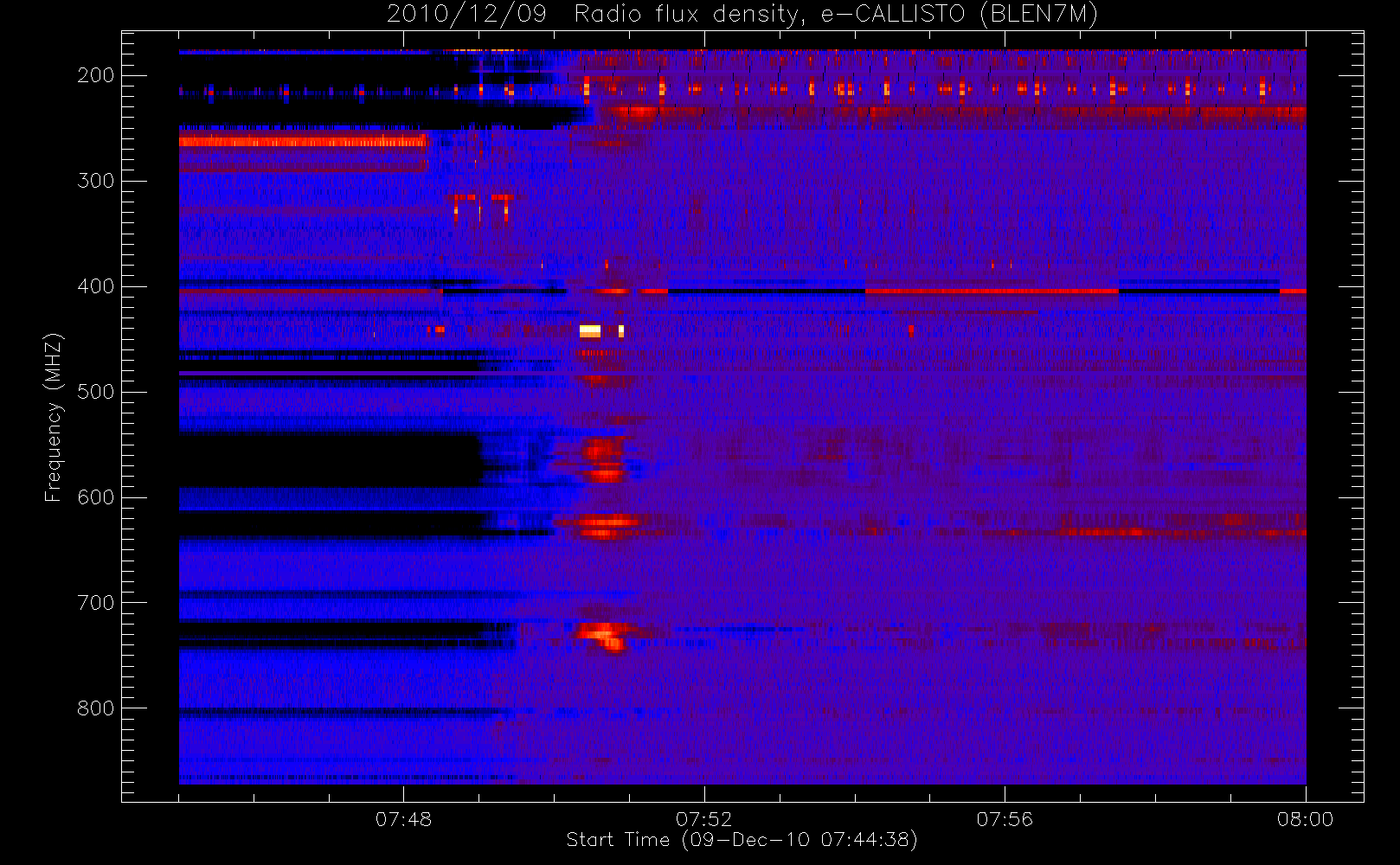Click the plot title "2010/12/09 Radio flux density, e-CALLISTO (BLEN7M)"
Image resolution: width=1400 pixels, height=865 pixels.
[x=742, y=15]
